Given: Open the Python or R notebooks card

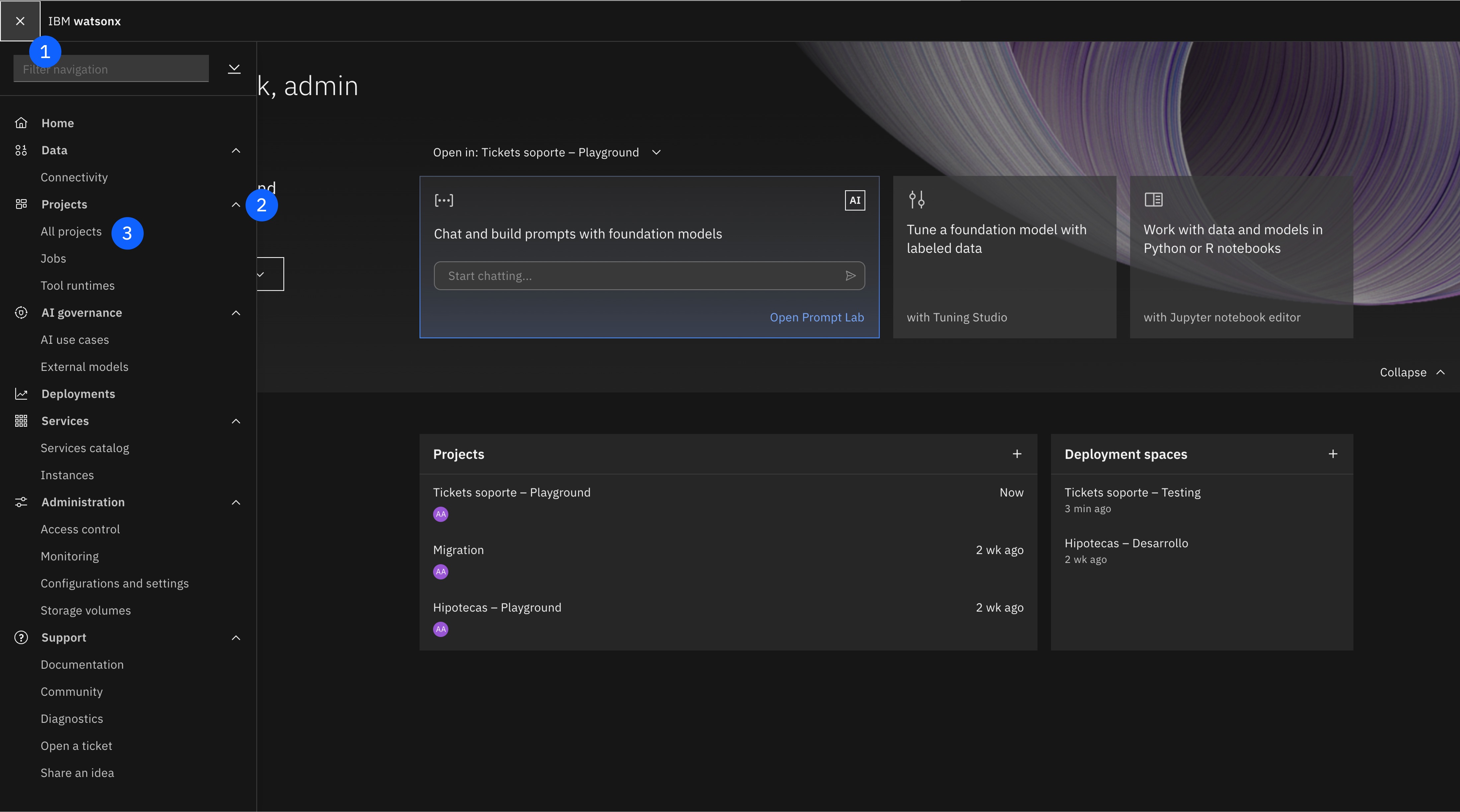Looking at the screenshot, I should point(1241,257).
